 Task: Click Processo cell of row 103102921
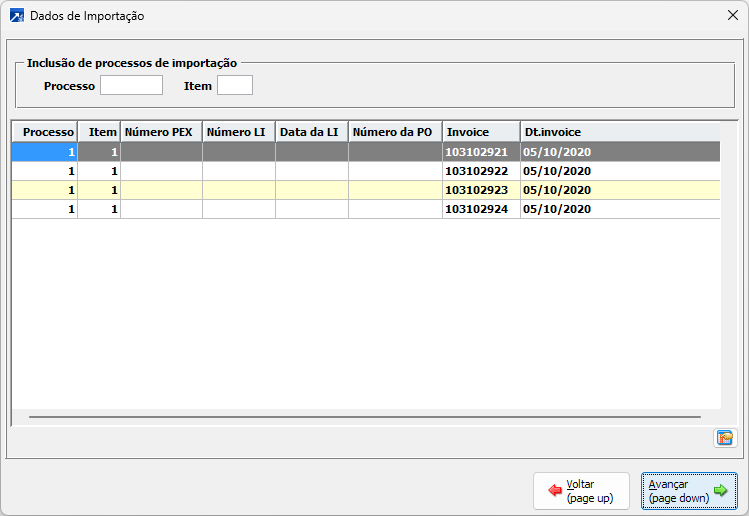pyautogui.click(x=45, y=152)
